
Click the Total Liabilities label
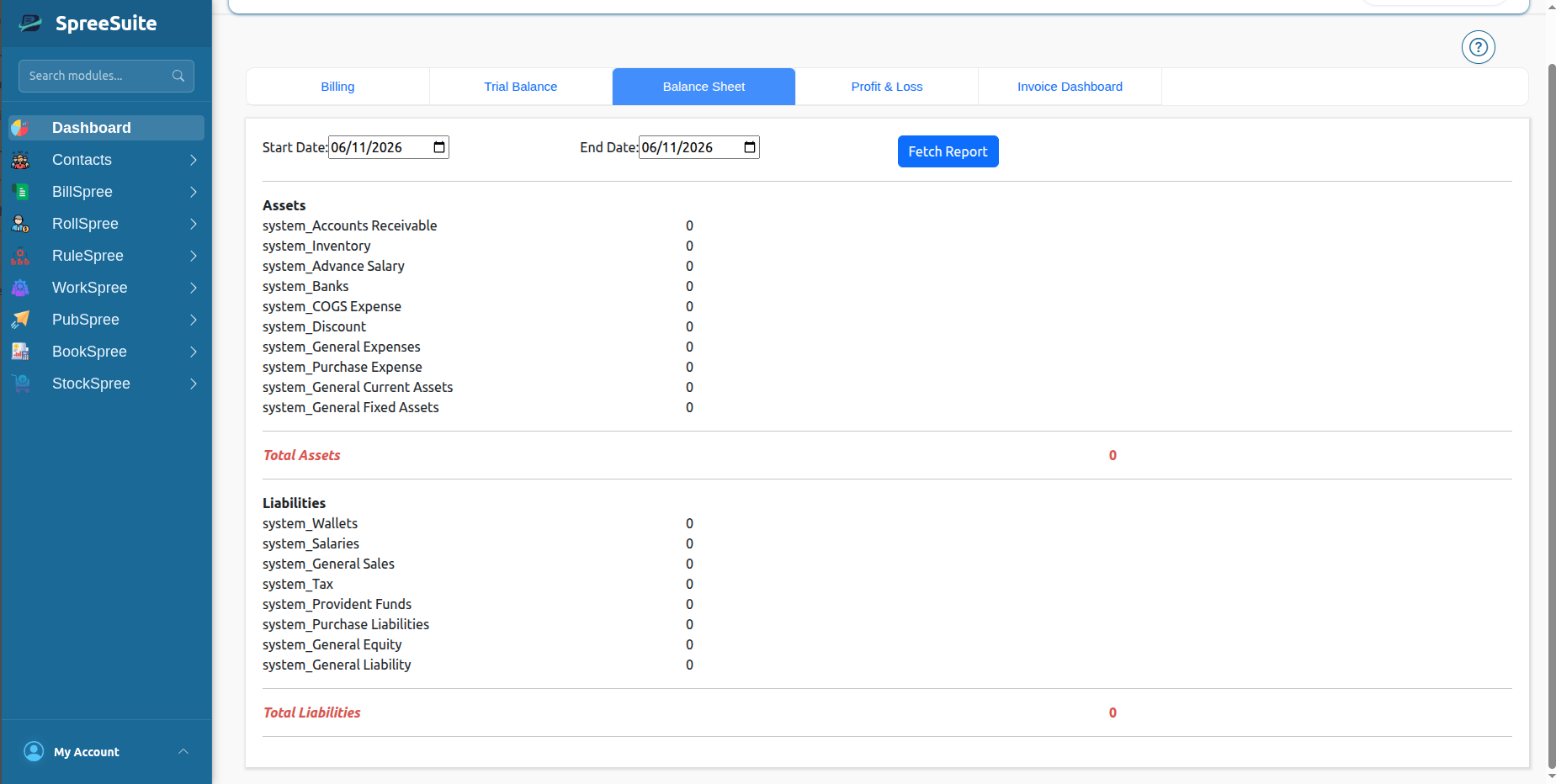[311, 712]
